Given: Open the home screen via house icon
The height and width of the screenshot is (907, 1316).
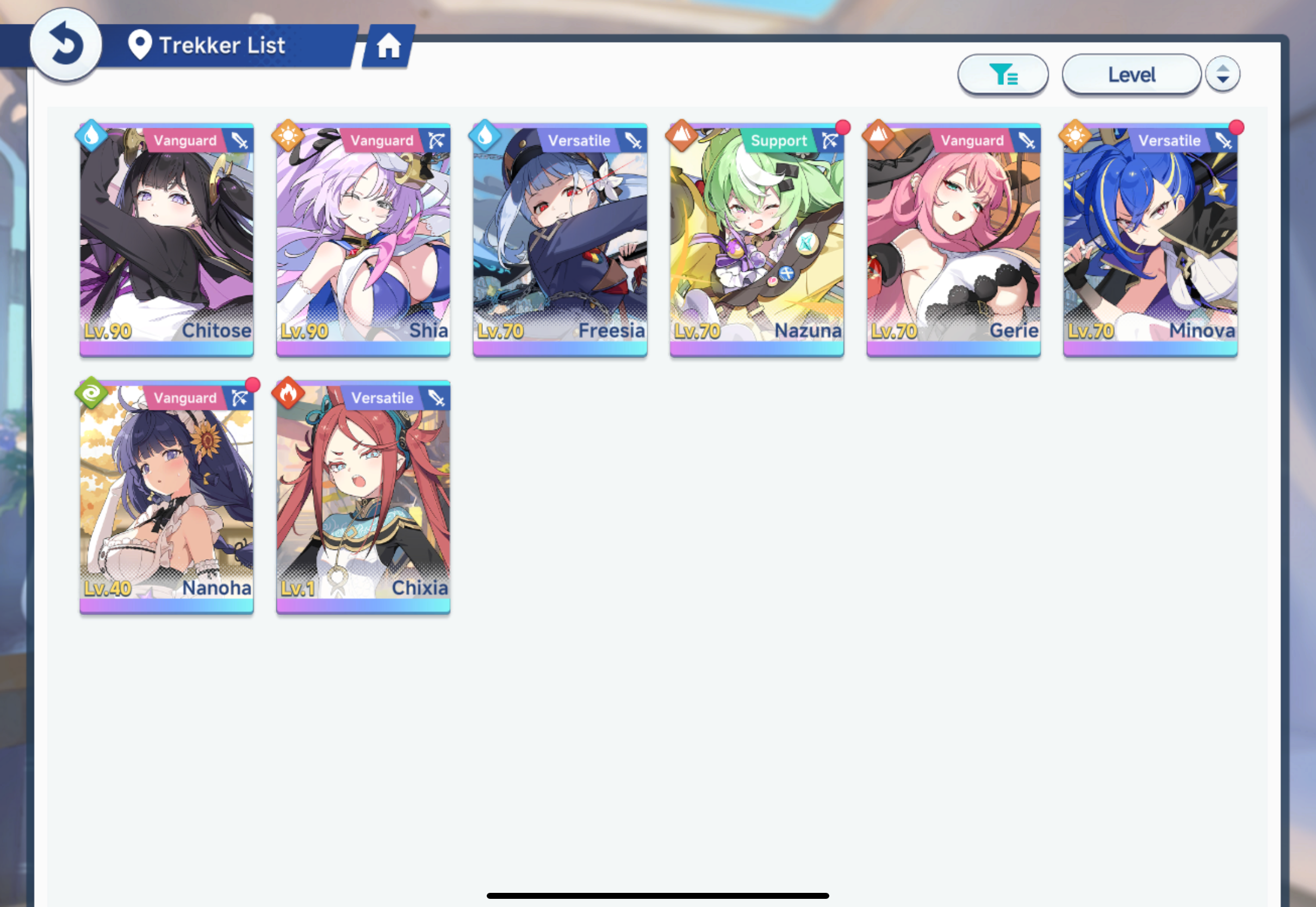Looking at the screenshot, I should 389,46.
